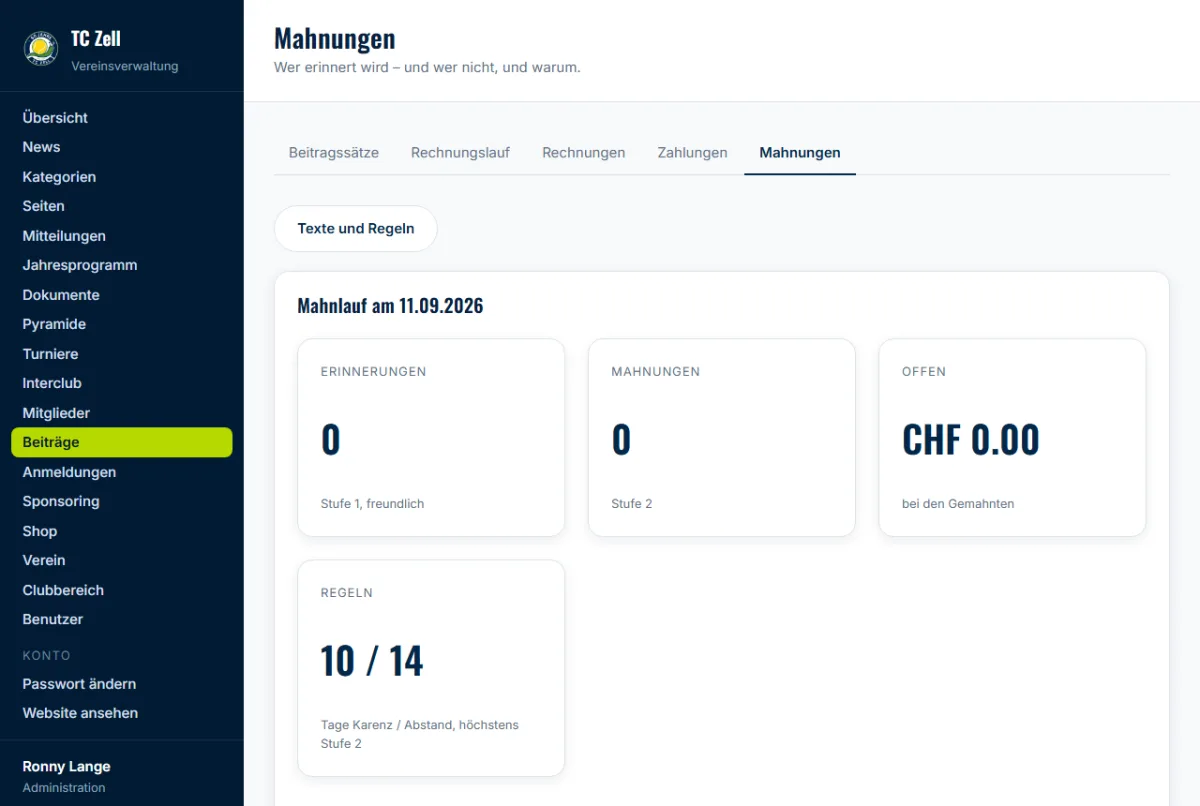
Task: Open the Rechnungen tab
Action: 584,153
